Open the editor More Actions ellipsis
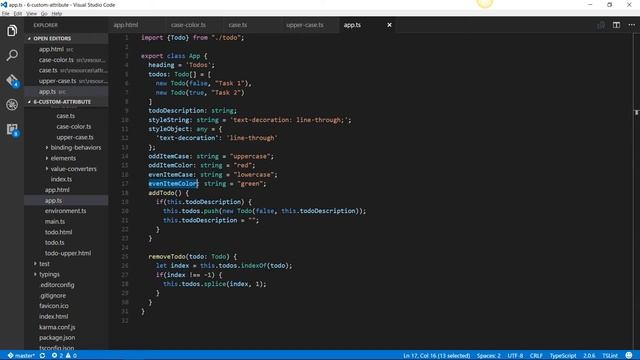 (631, 25)
